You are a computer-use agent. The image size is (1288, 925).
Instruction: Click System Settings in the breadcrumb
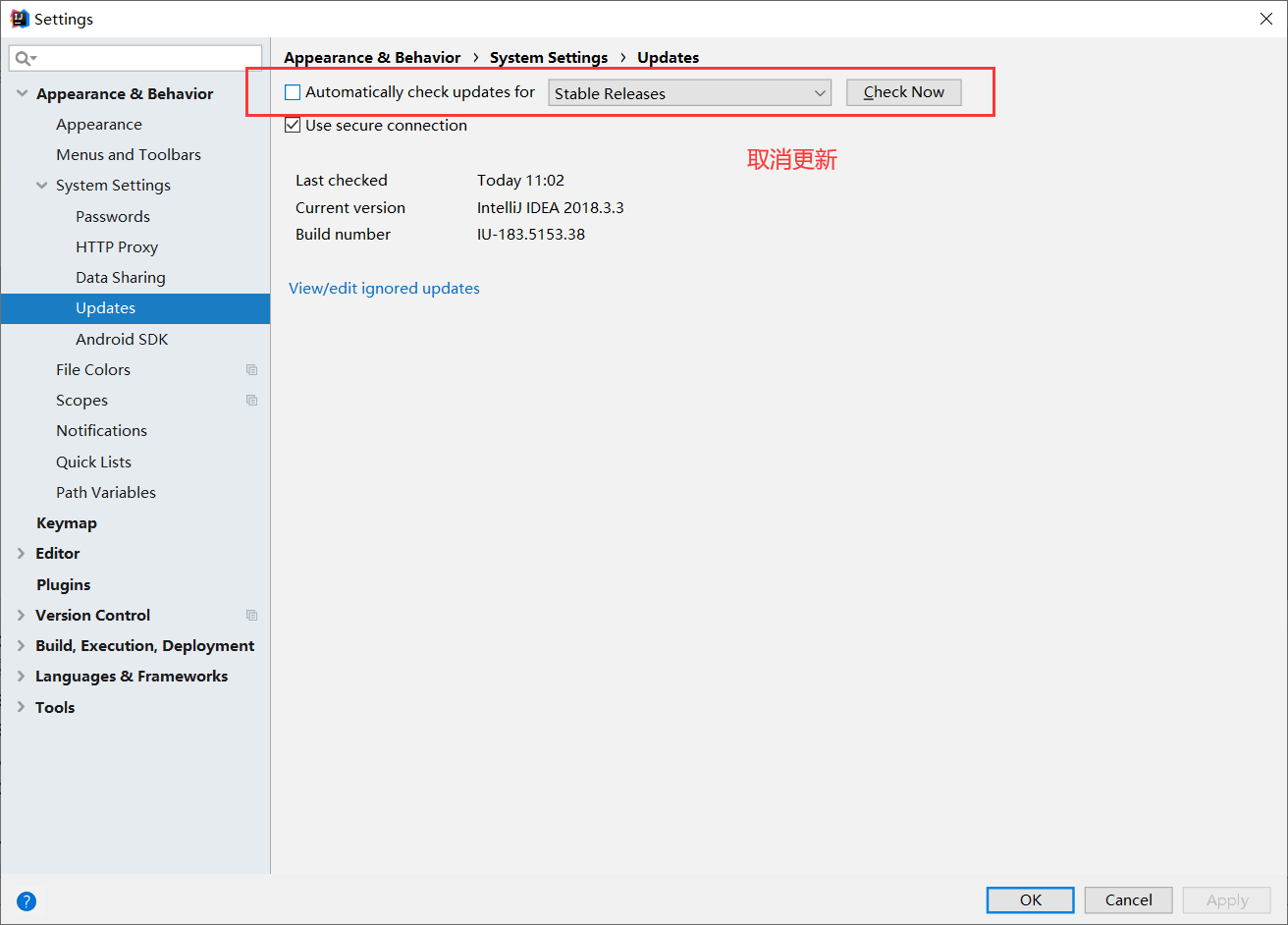(549, 58)
